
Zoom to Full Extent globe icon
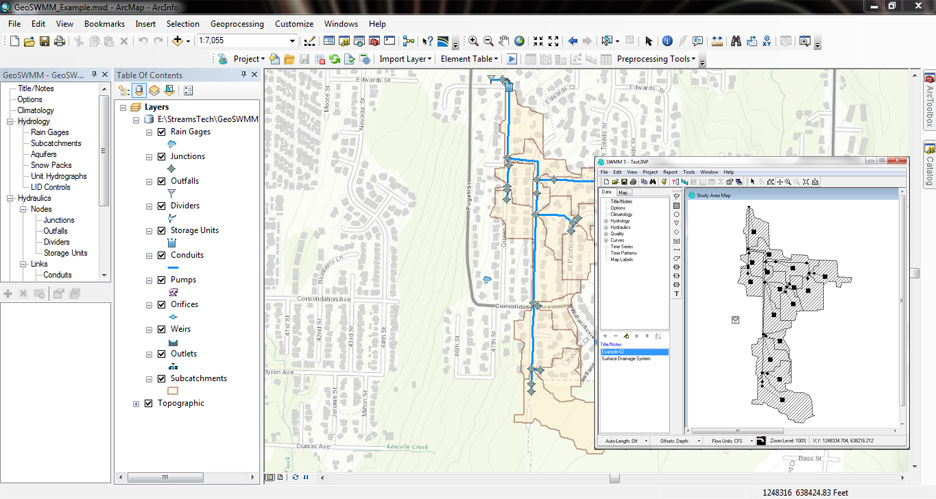tap(519, 41)
